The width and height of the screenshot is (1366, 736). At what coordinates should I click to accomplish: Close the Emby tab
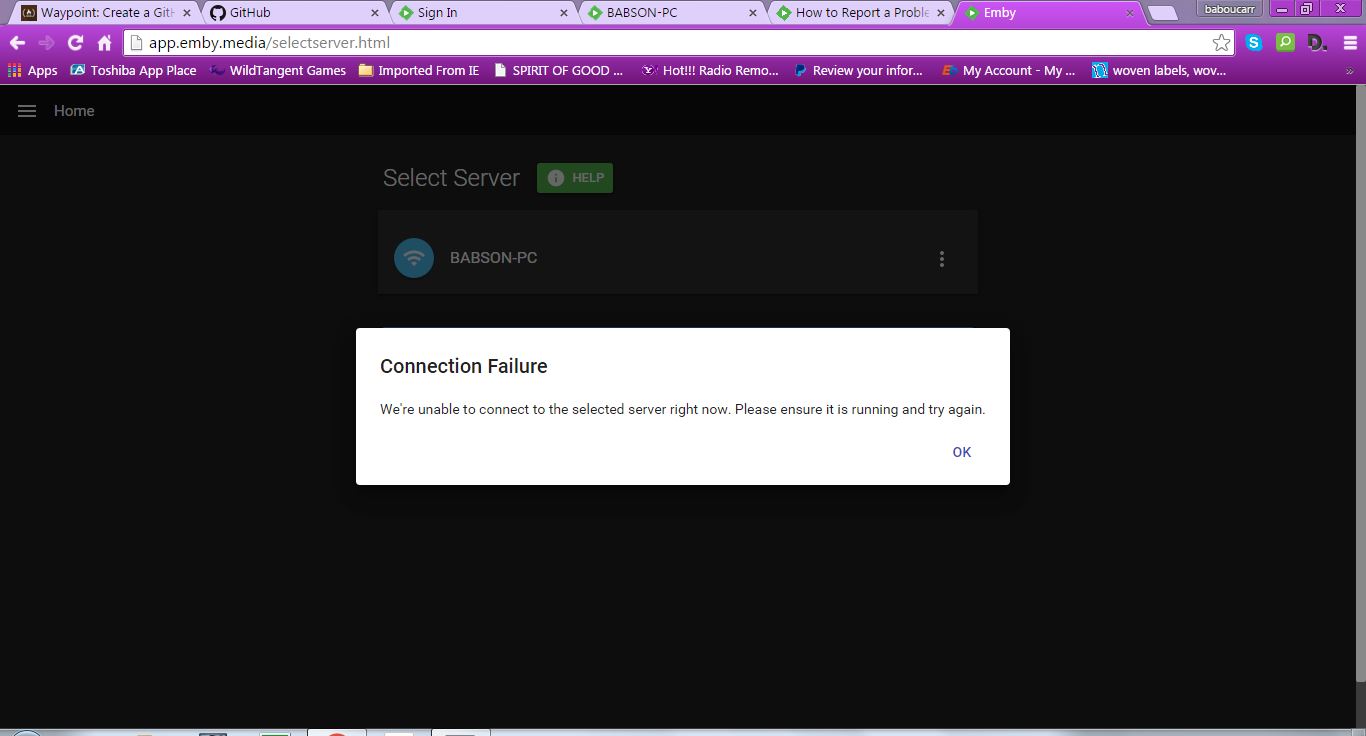tap(1130, 13)
